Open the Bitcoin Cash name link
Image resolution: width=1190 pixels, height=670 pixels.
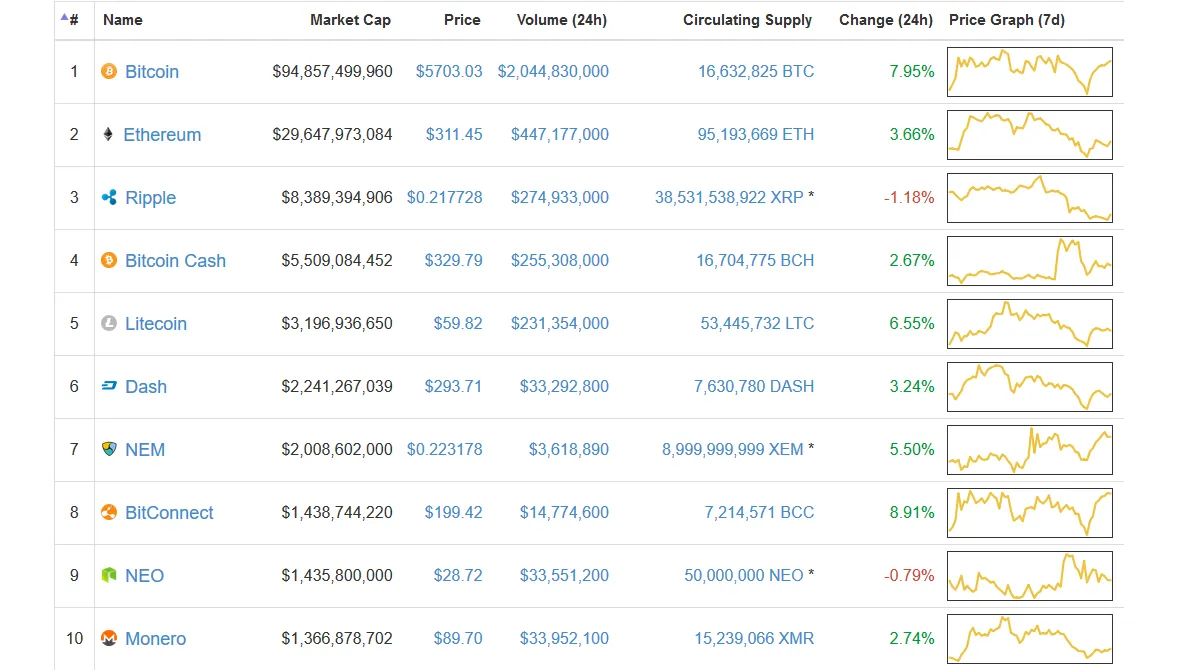175,260
